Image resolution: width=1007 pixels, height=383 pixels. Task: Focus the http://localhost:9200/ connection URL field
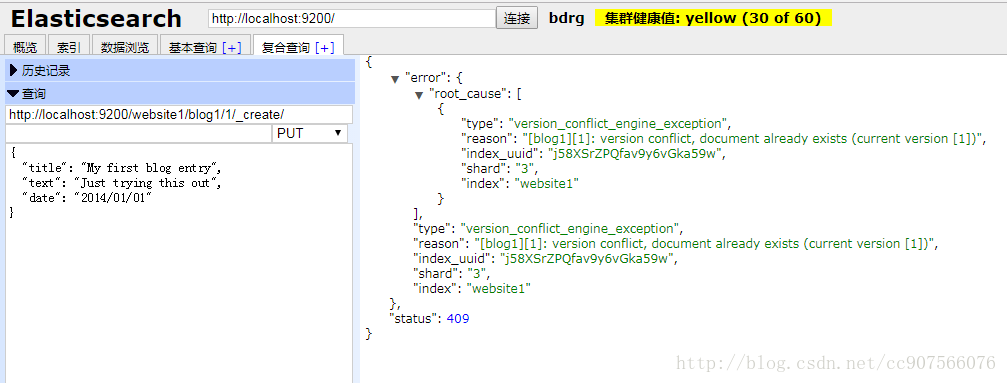tap(351, 18)
